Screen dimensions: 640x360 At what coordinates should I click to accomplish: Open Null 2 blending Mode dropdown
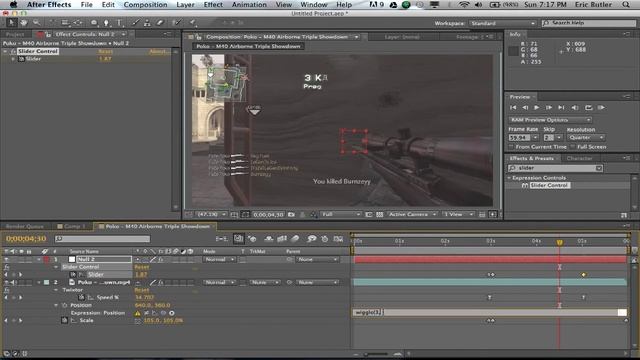coord(219,260)
